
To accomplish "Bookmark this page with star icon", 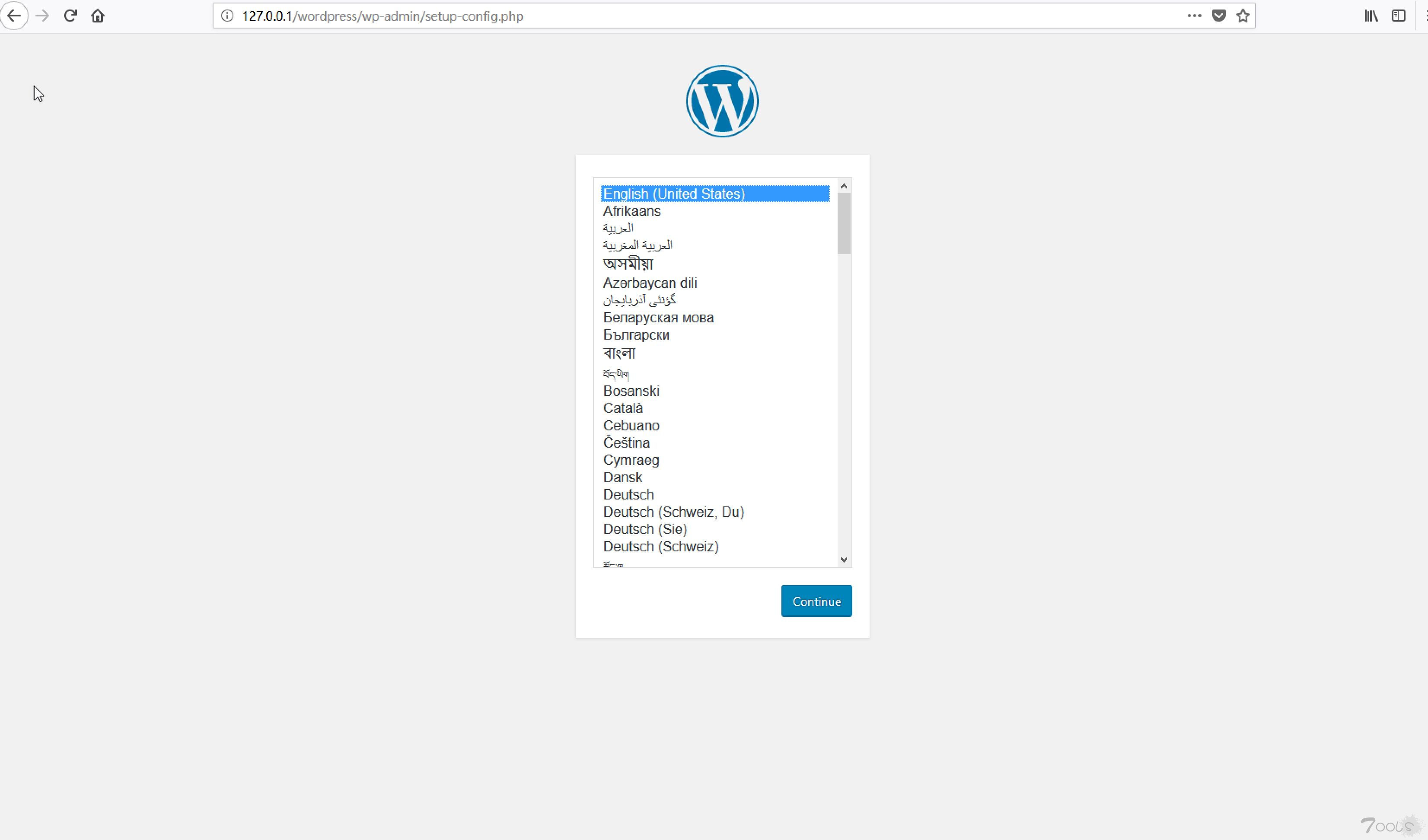I will 1243,16.
